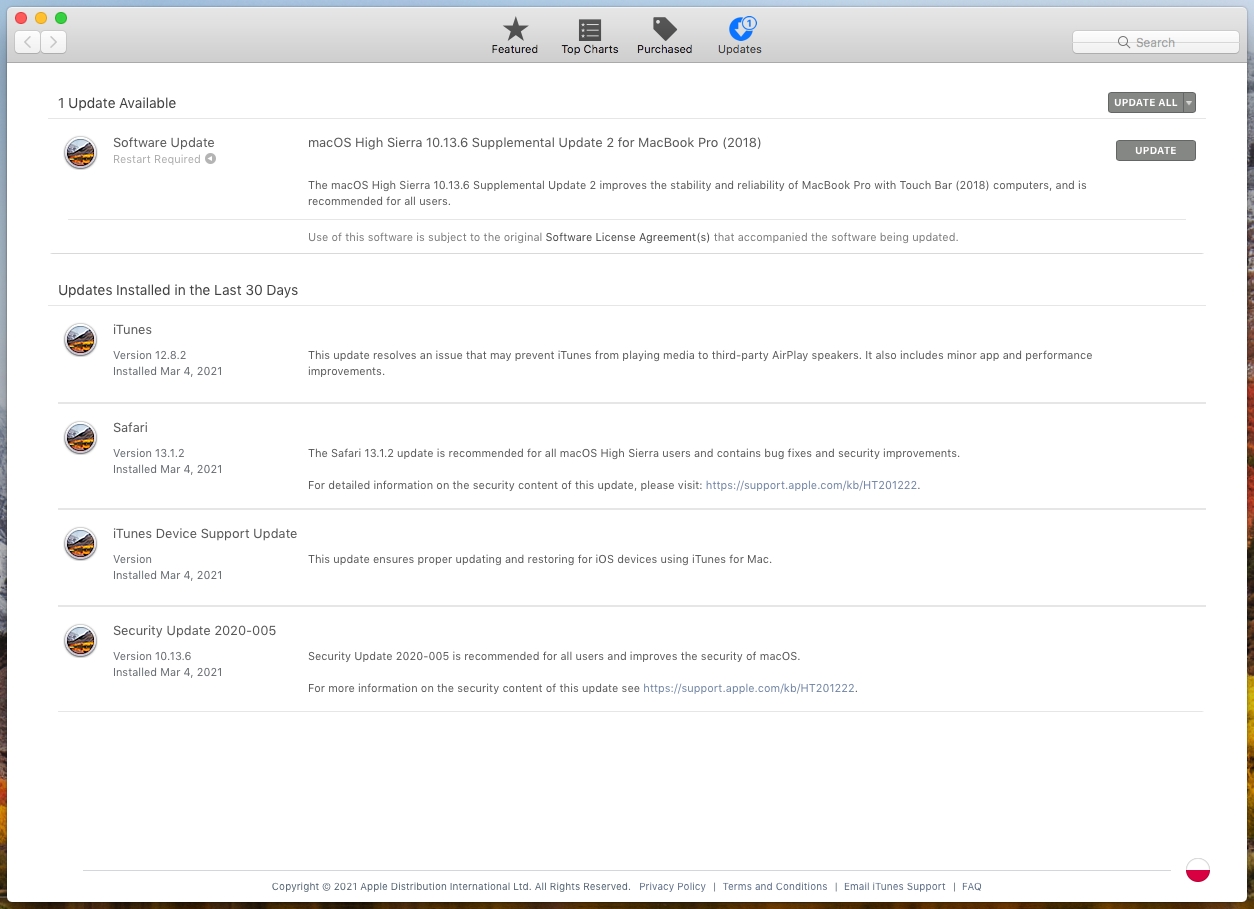
Task: Click the zoom green window button
Action: (x=61, y=18)
